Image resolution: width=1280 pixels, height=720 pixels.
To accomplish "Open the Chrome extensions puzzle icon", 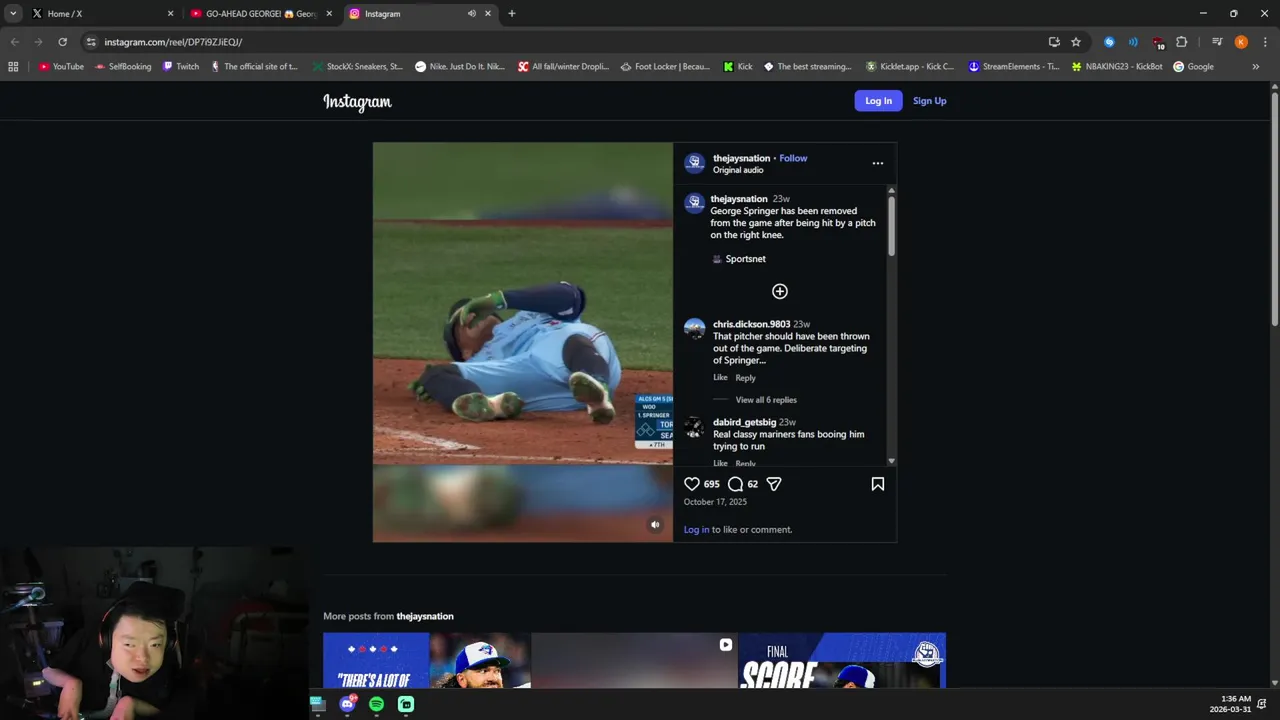I will [x=1182, y=42].
